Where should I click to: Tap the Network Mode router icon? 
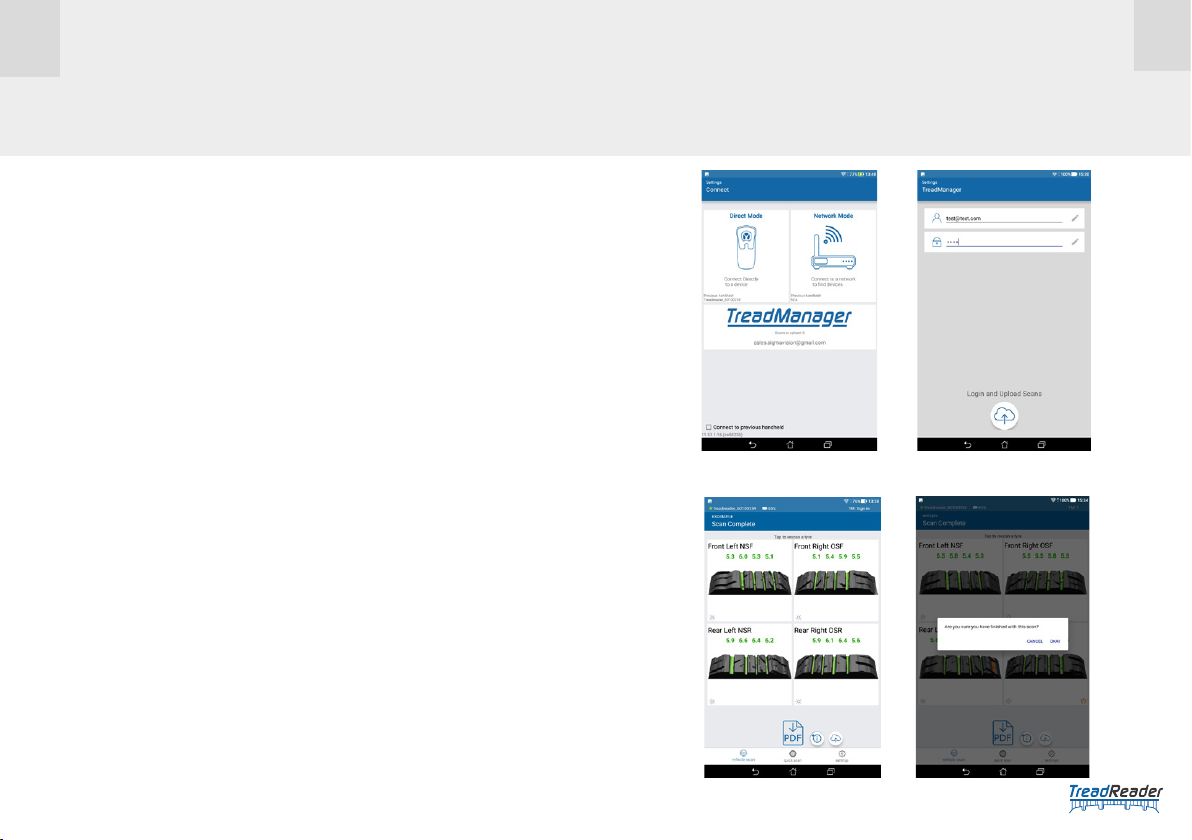[832, 250]
